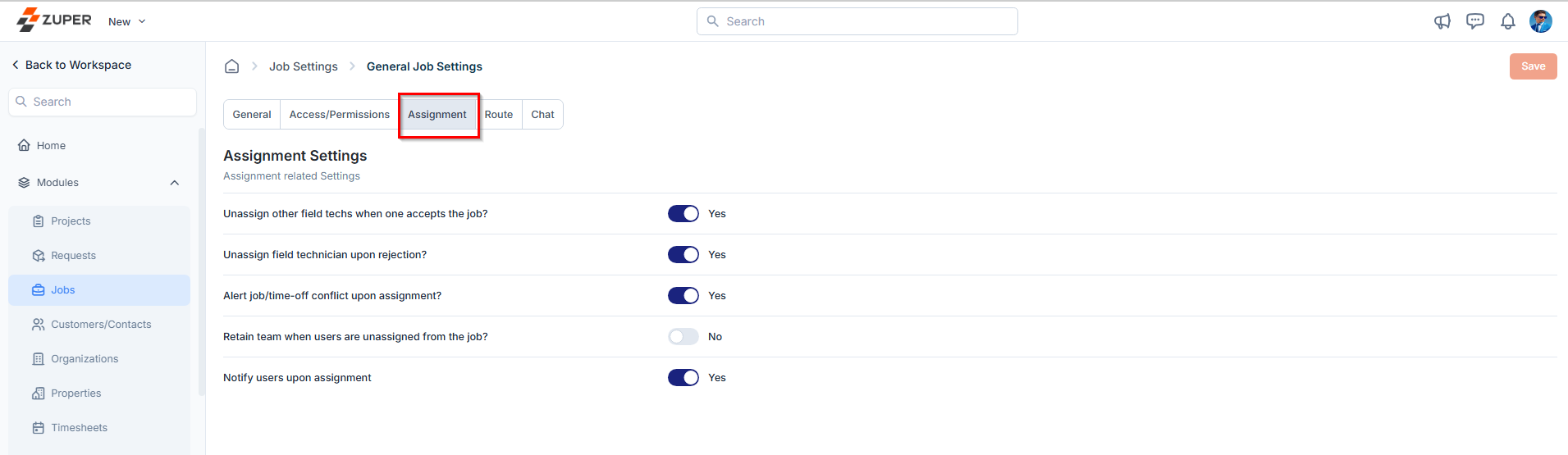Image resolution: width=1568 pixels, height=455 pixels.
Task: Open the announcements megaphone icon
Action: [1442, 21]
